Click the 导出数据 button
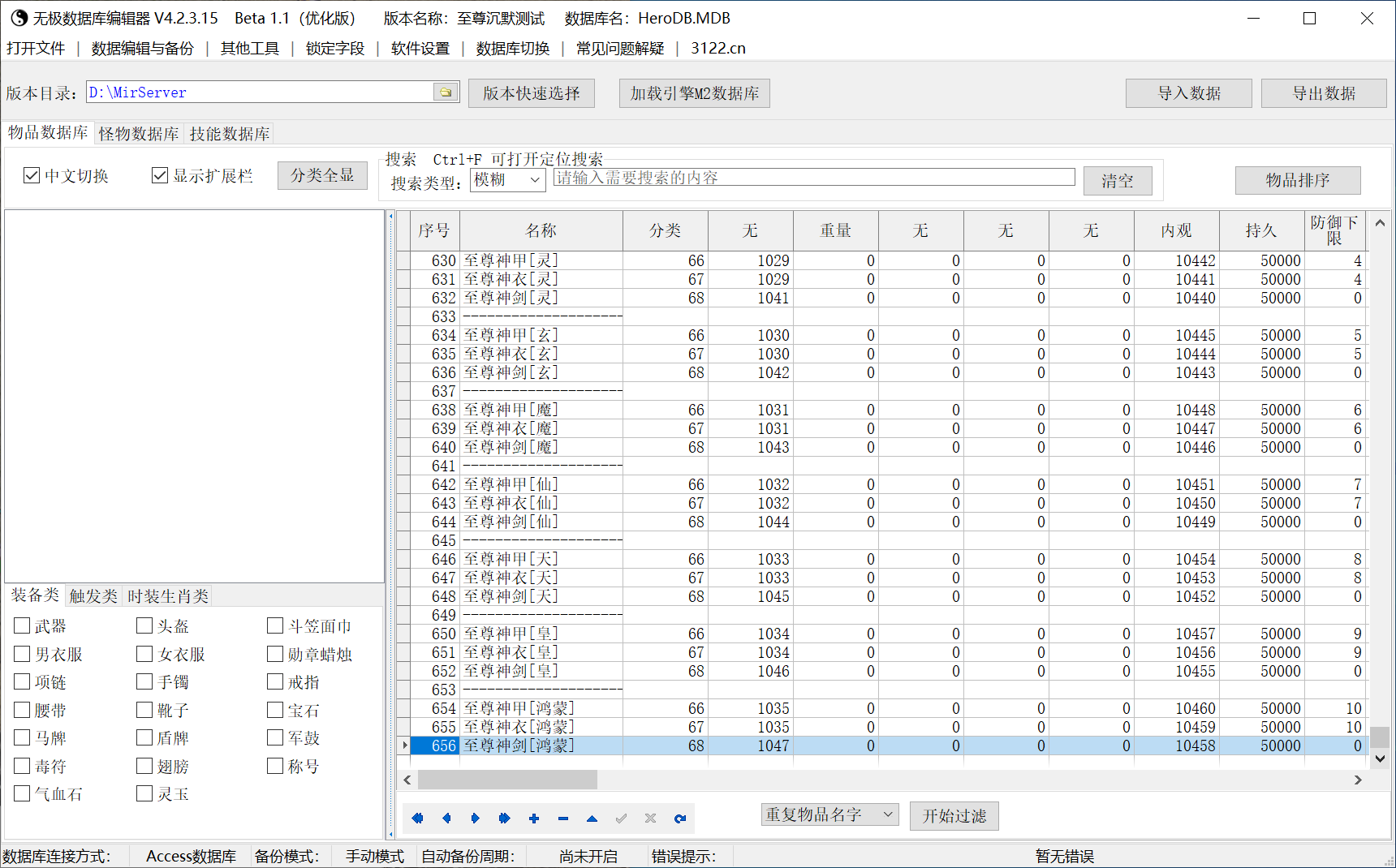1396x868 pixels. (1325, 93)
